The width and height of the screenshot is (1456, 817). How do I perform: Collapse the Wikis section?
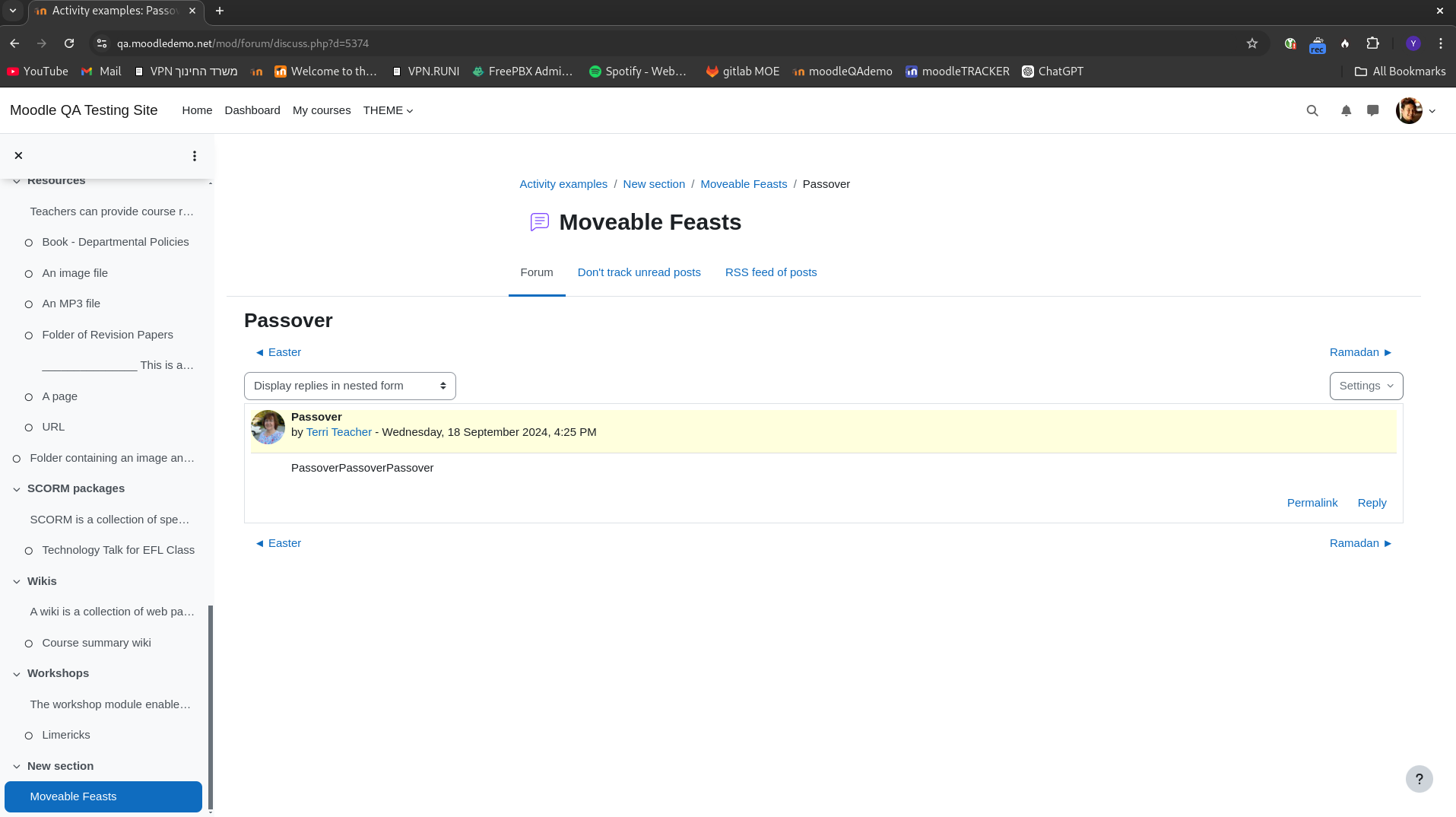coord(17,581)
